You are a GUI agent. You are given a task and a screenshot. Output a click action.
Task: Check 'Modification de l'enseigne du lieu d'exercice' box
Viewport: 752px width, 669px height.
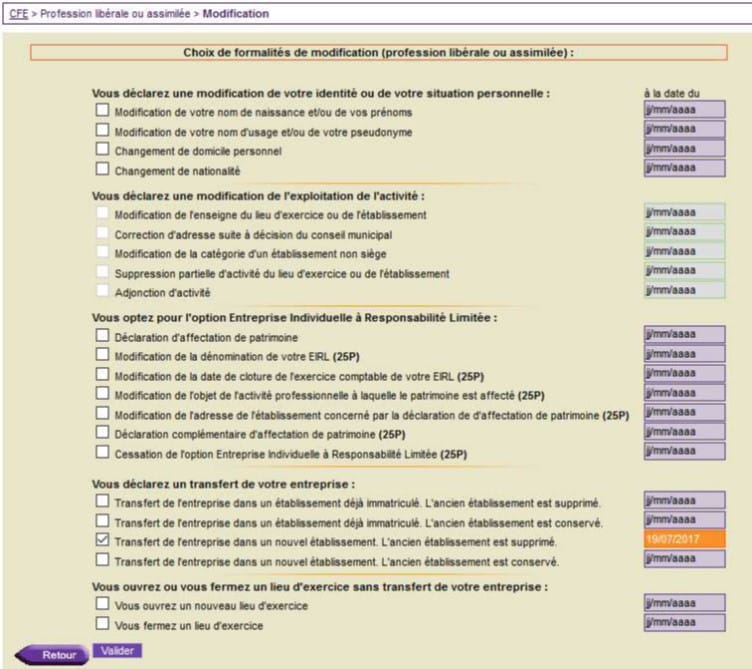102,212
